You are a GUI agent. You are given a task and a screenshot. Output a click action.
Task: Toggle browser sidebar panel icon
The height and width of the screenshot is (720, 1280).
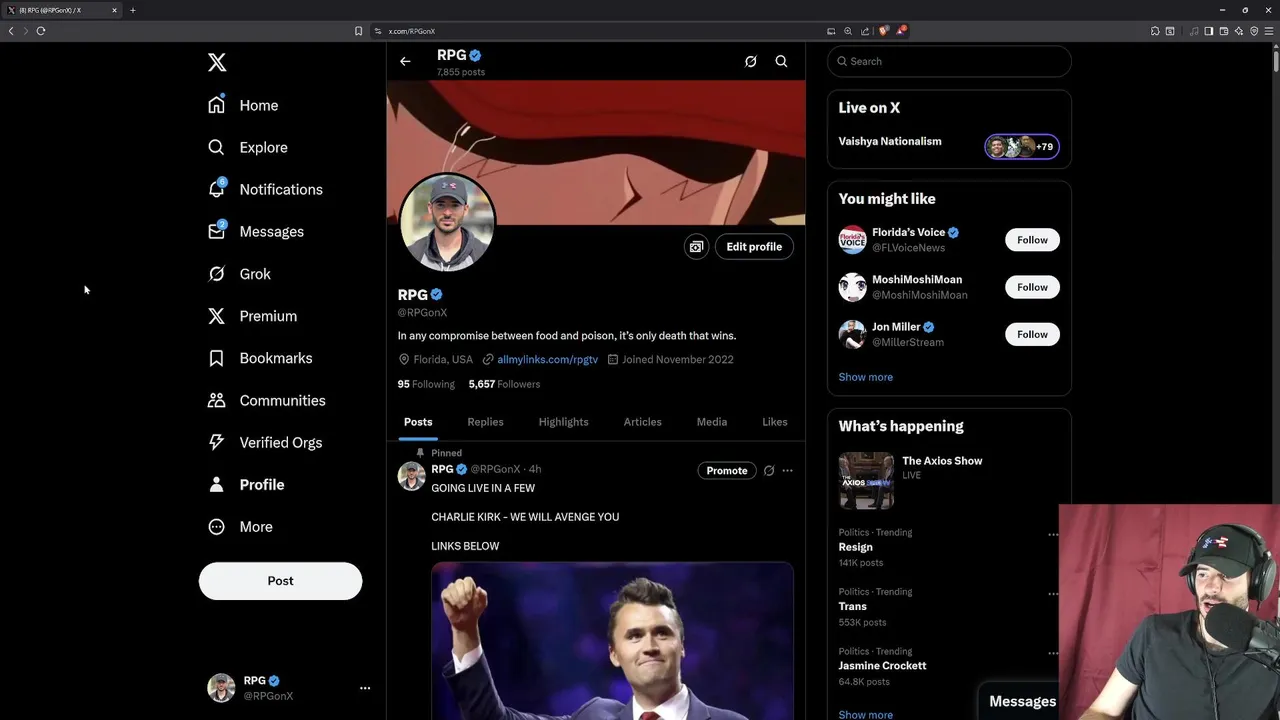[1208, 31]
